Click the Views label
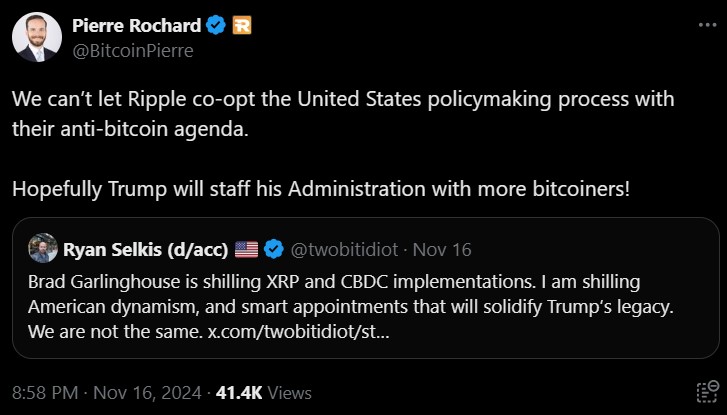Viewport: 727px width, 415px height. (291, 393)
